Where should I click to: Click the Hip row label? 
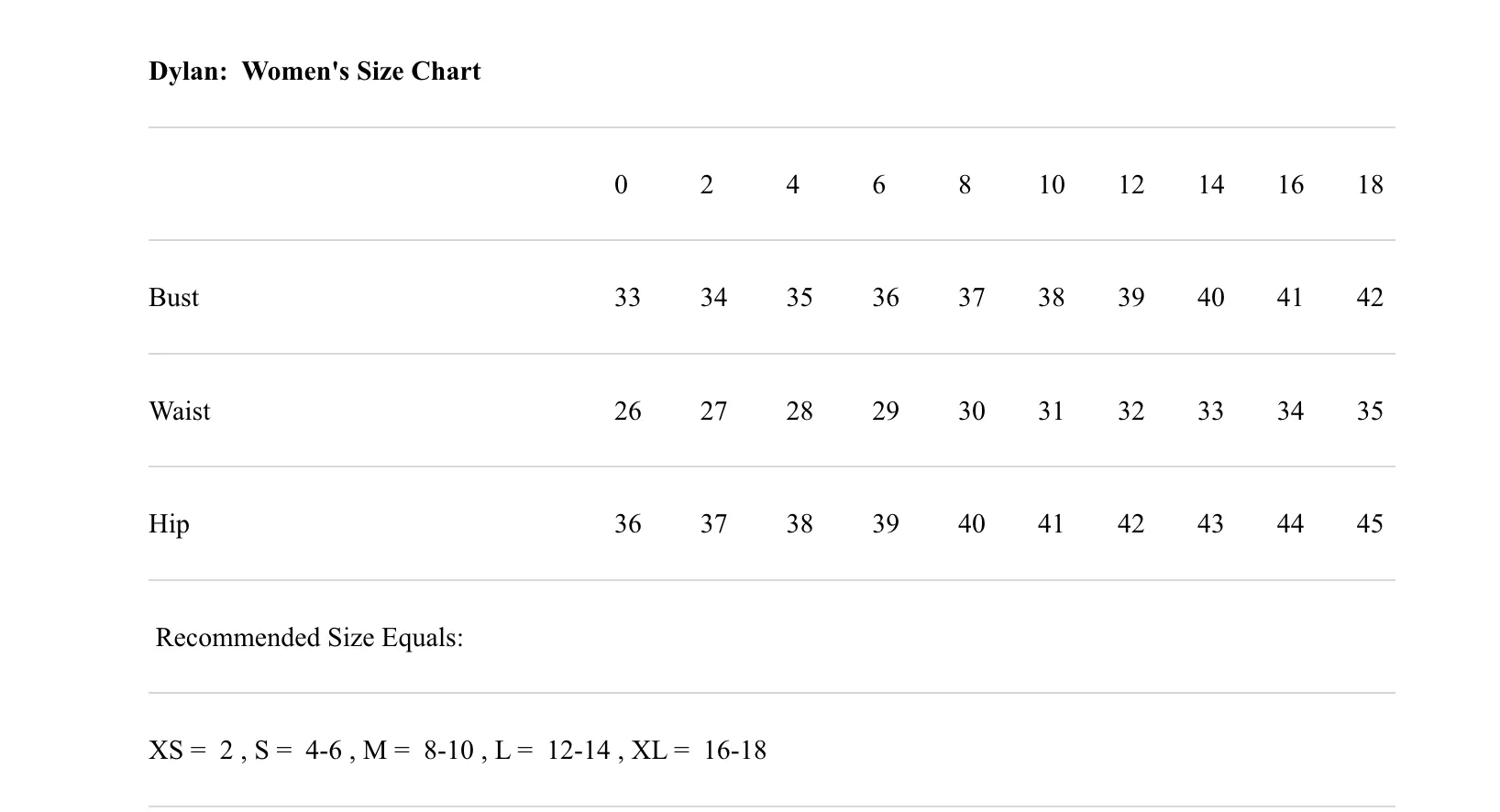[169, 524]
